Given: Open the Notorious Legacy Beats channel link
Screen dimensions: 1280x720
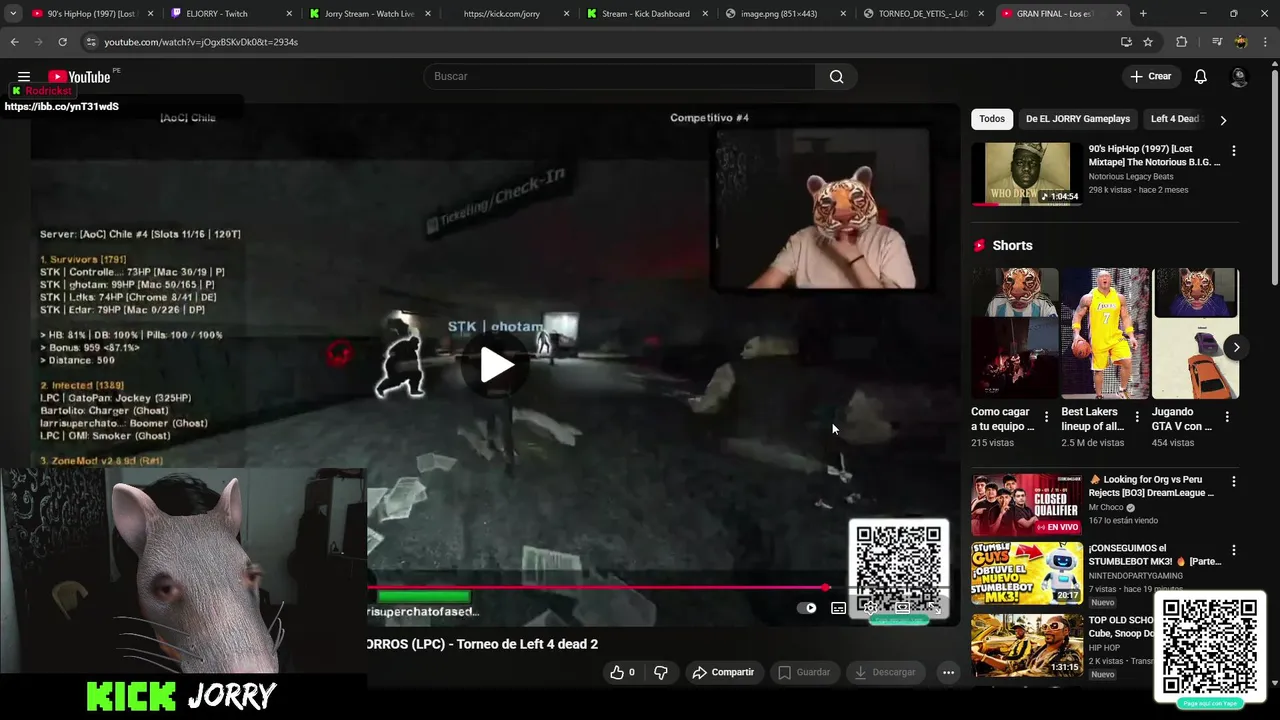Looking at the screenshot, I should click(x=1131, y=177).
